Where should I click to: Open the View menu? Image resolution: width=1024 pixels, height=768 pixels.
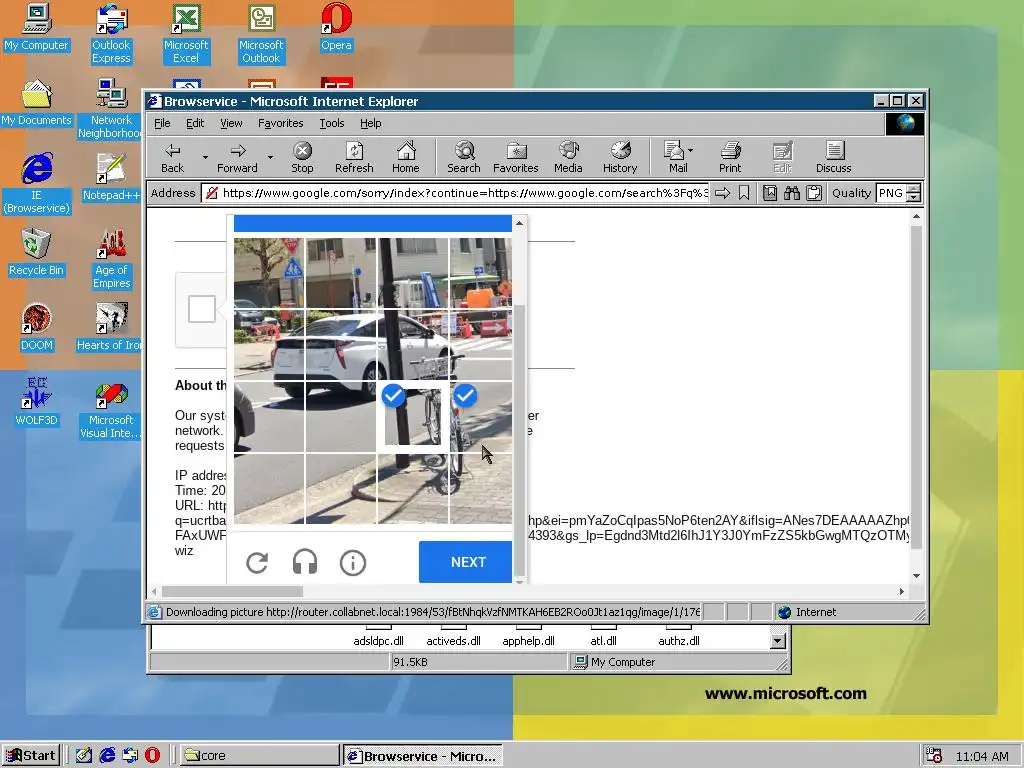point(231,123)
